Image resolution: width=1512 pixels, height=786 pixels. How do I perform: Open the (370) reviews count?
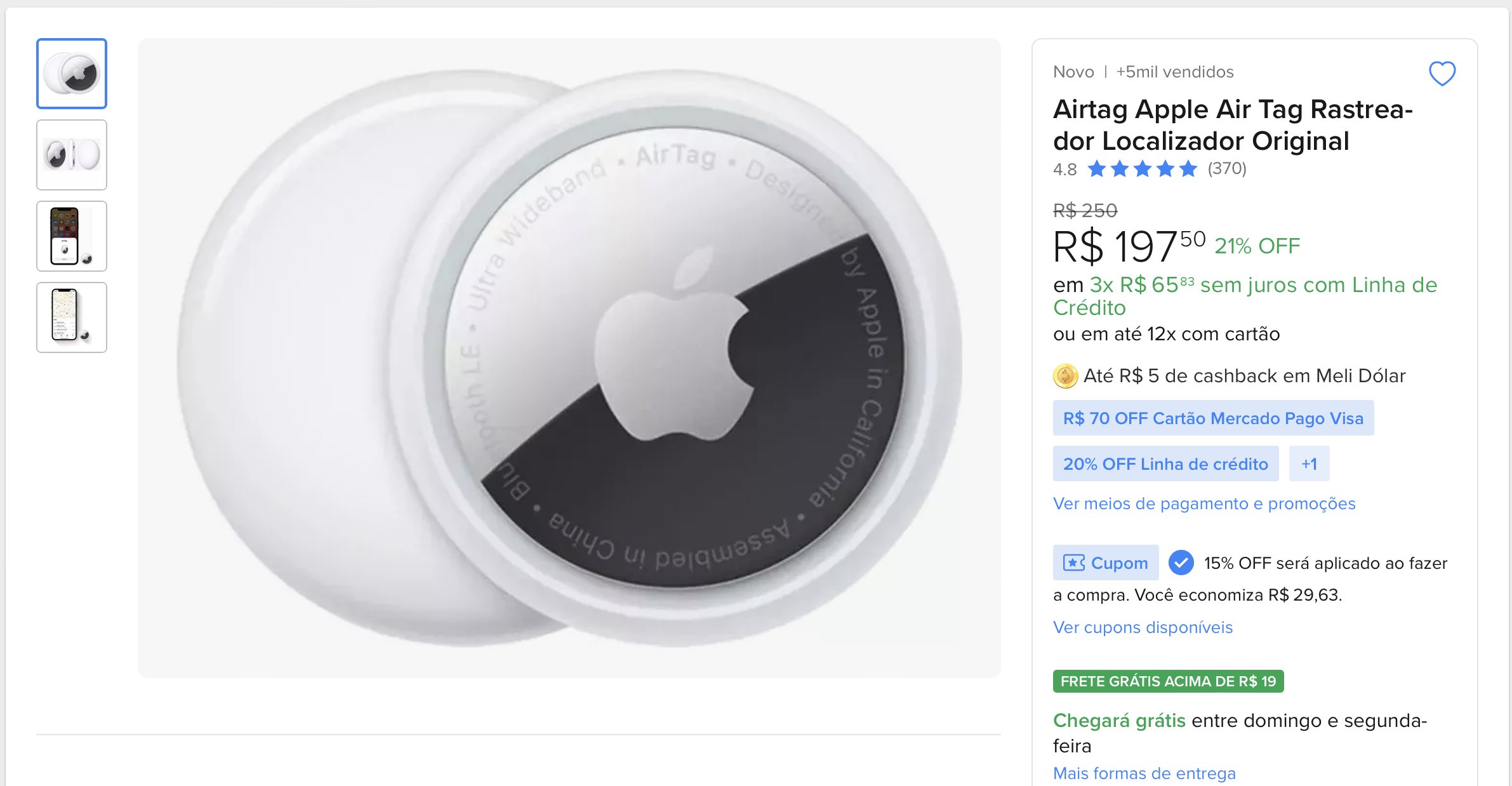[1227, 169]
